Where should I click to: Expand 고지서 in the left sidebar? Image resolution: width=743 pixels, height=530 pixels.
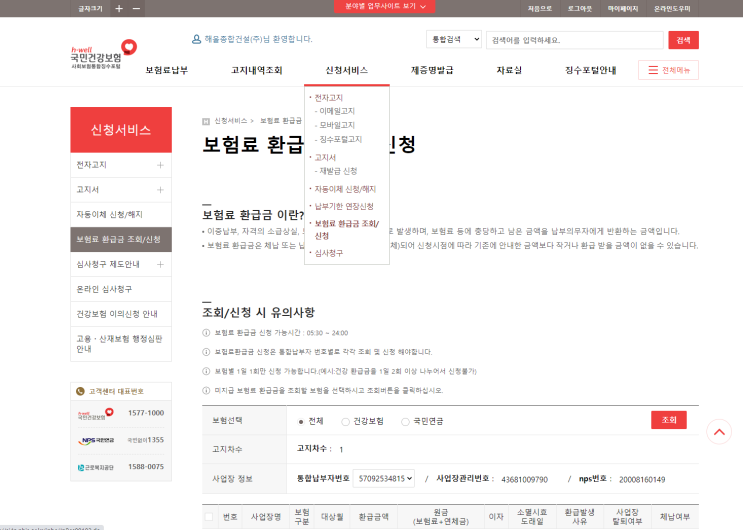[160, 190]
